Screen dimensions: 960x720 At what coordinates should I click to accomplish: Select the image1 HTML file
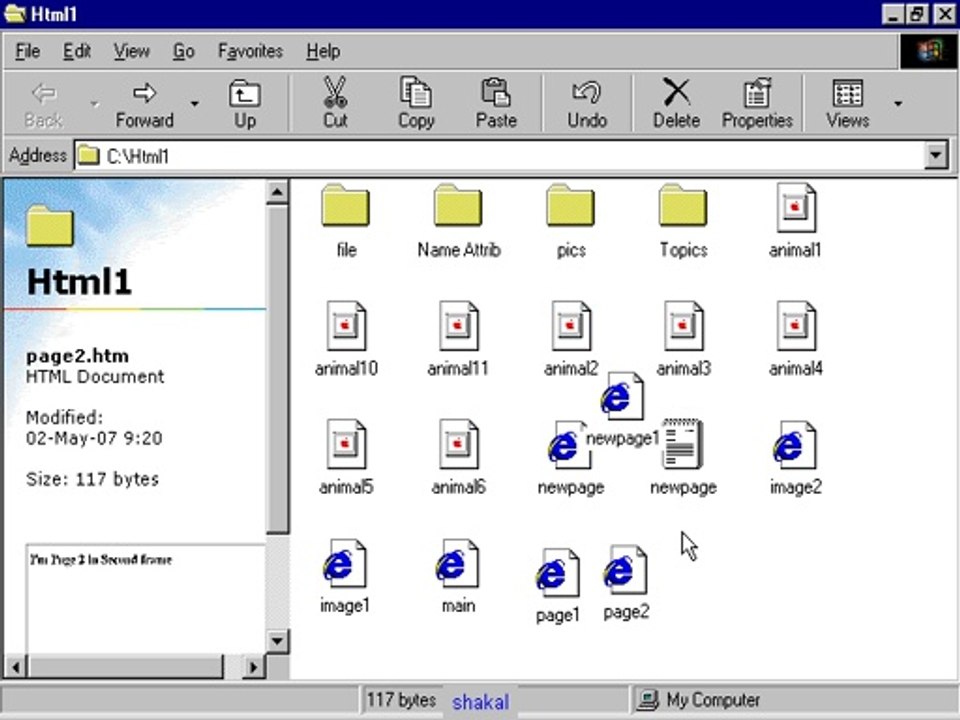[x=345, y=577]
